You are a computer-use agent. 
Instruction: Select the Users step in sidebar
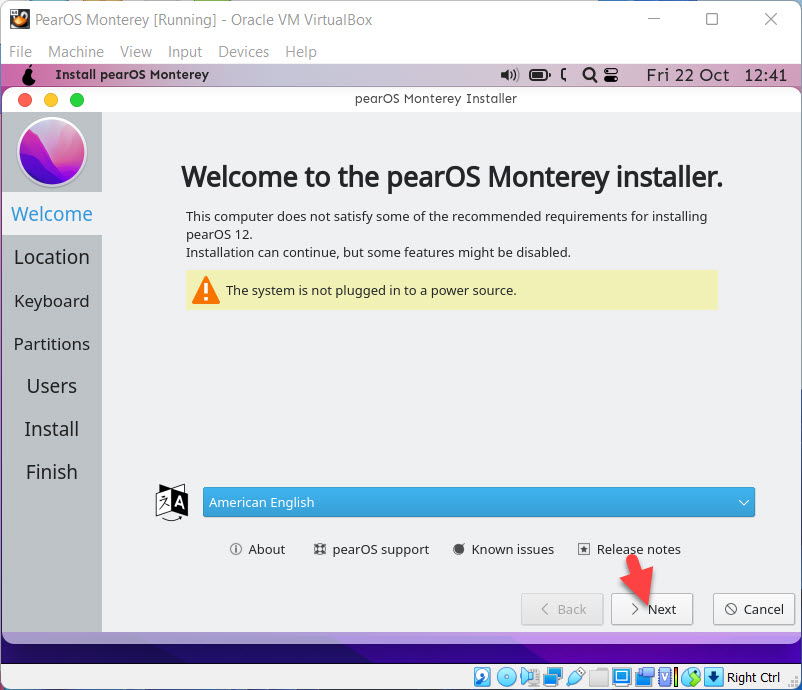(x=52, y=386)
